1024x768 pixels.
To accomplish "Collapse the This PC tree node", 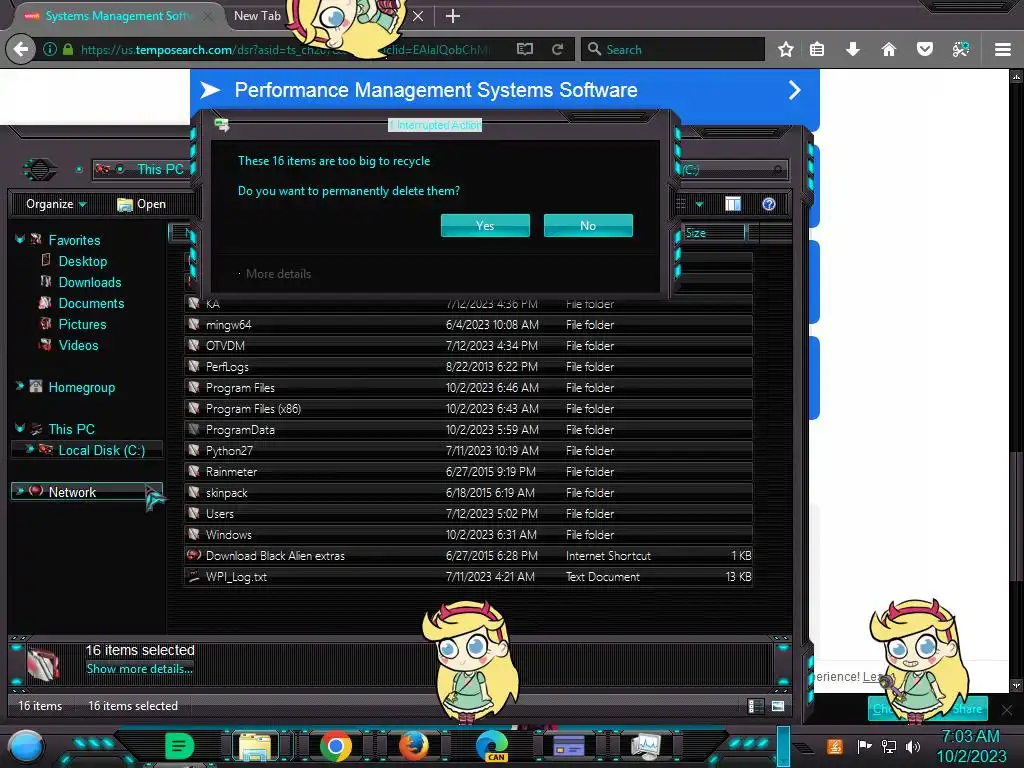I will pyautogui.click(x=20, y=428).
